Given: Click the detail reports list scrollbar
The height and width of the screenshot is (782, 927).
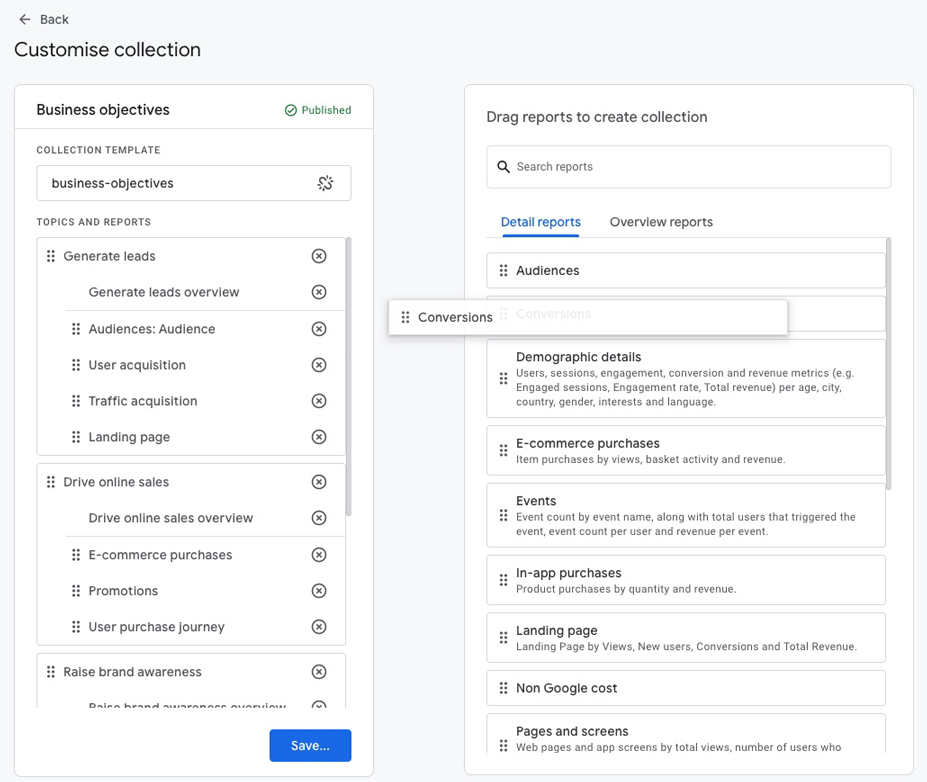Looking at the screenshot, I should coord(889,364).
